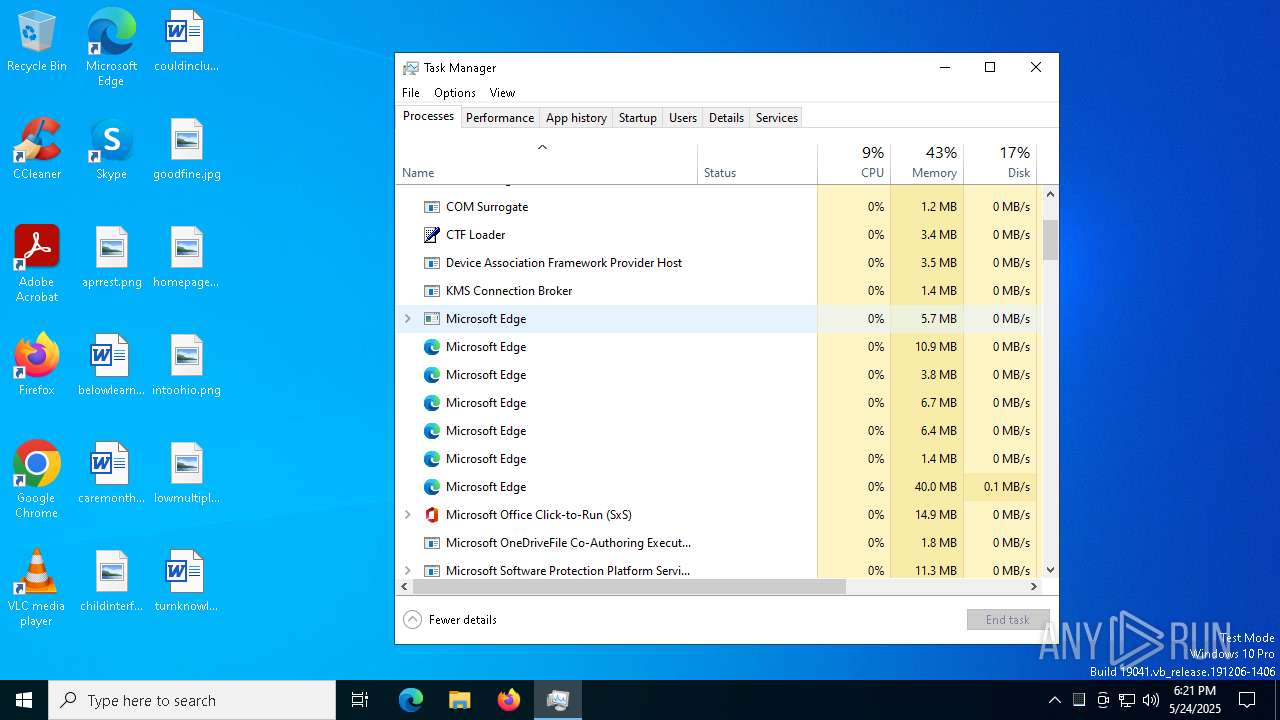
Task: Select the Microsoft Edge desktop shortcut
Action: [111, 48]
